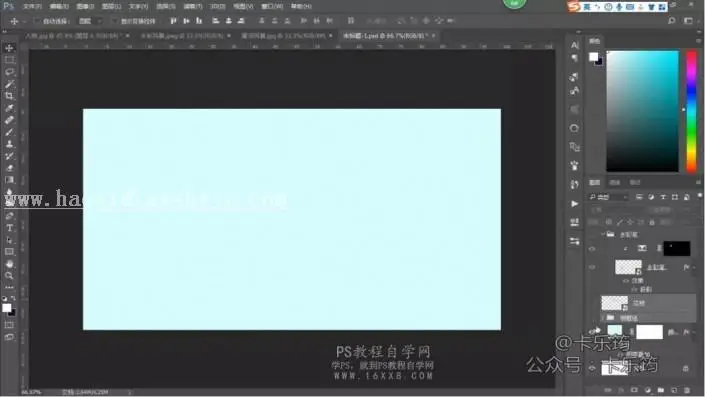Viewport: 705px width, 397px height.
Task: Select the Eraser tool
Action: click(9, 168)
